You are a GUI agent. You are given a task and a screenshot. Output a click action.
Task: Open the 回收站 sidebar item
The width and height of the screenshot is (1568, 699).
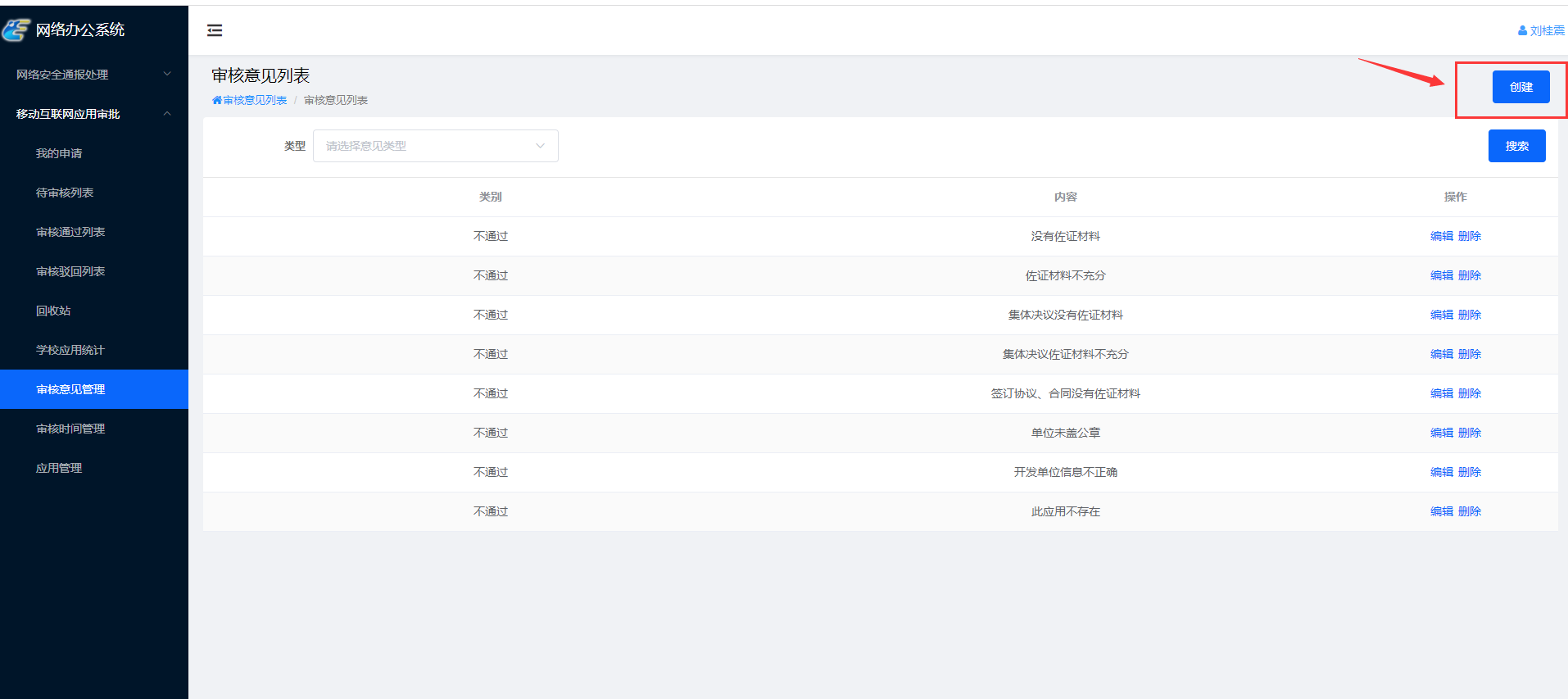tap(53, 311)
